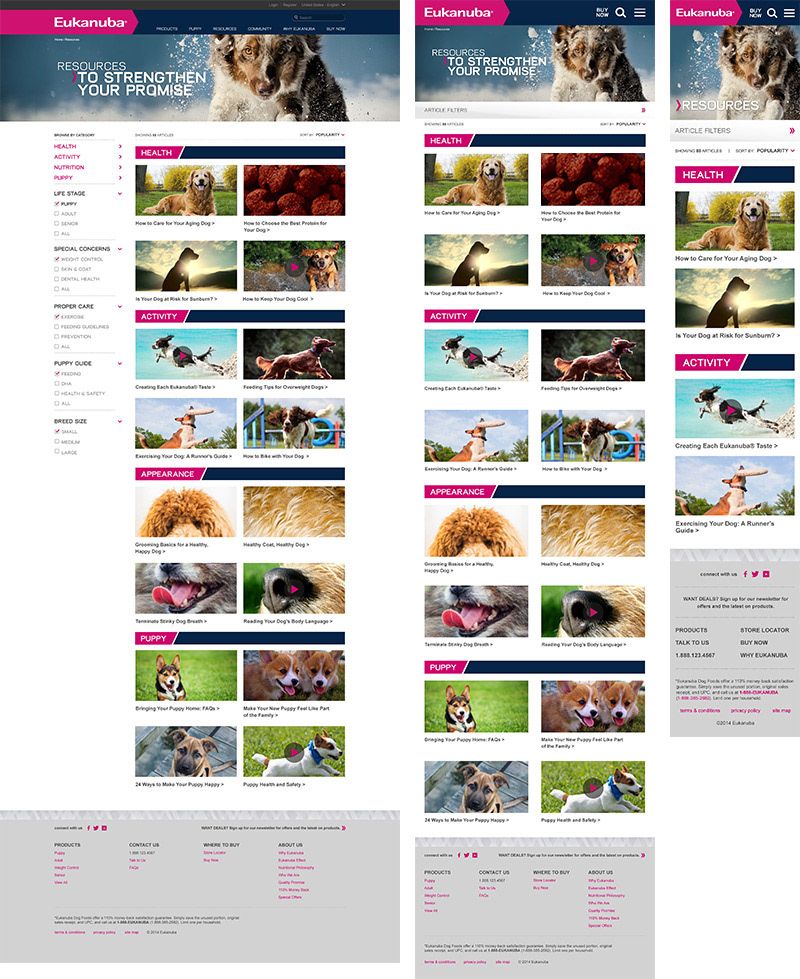The width and height of the screenshot is (800, 979).
Task: Open the Sort By Popularity dropdown in the tablet layout
Action: point(631,124)
